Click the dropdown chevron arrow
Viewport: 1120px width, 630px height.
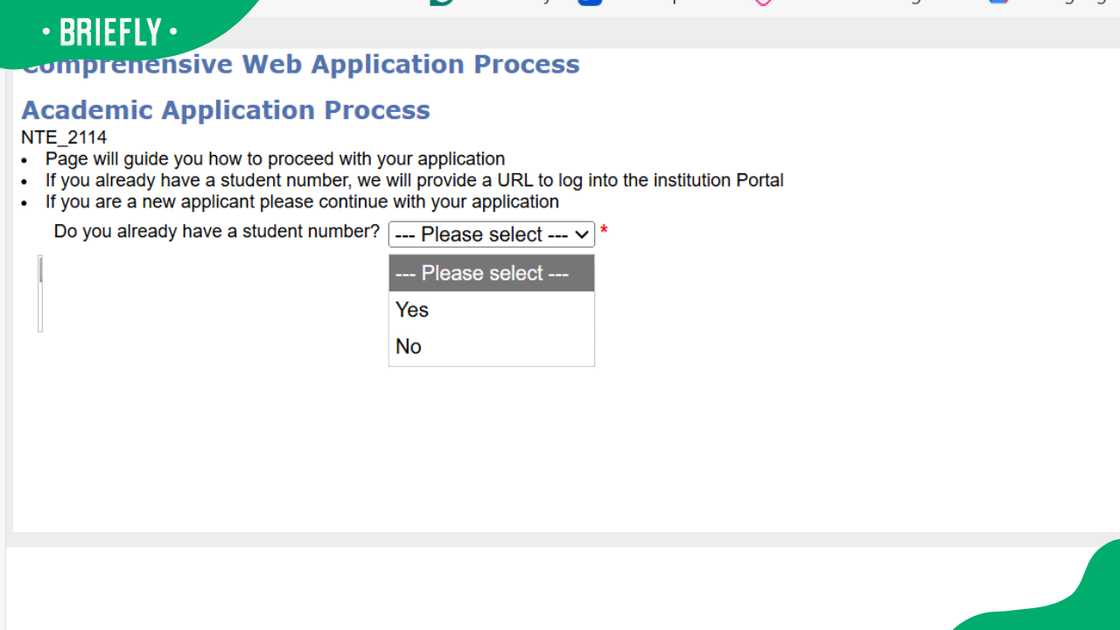coord(583,235)
